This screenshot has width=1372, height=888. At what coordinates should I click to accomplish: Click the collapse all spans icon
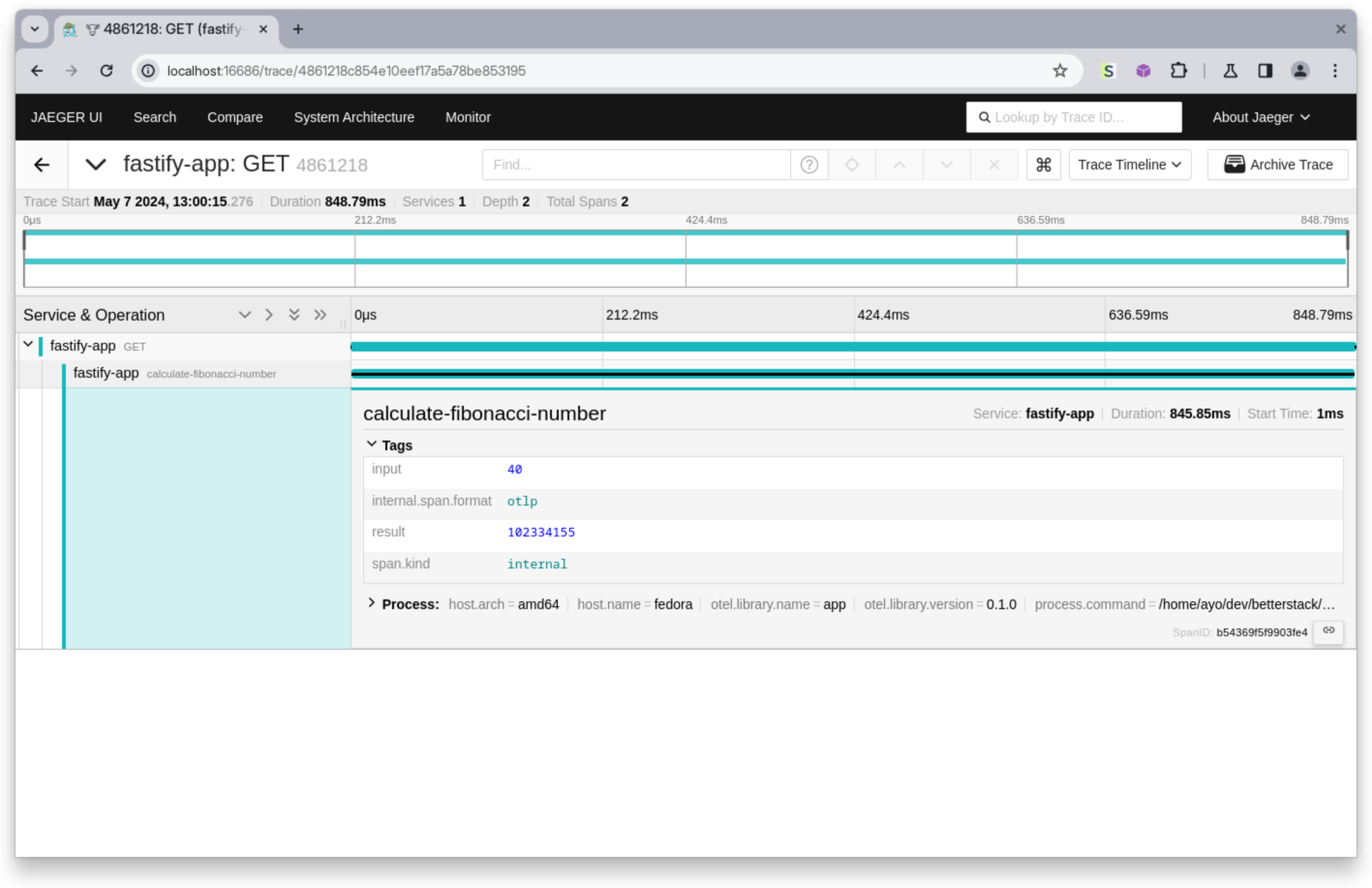coord(320,315)
